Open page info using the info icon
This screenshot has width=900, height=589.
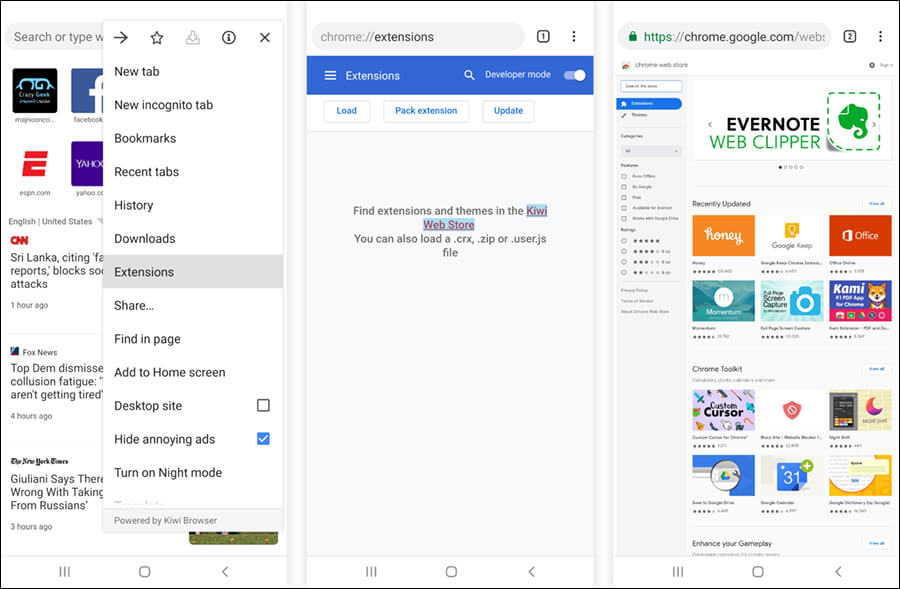(x=228, y=37)
